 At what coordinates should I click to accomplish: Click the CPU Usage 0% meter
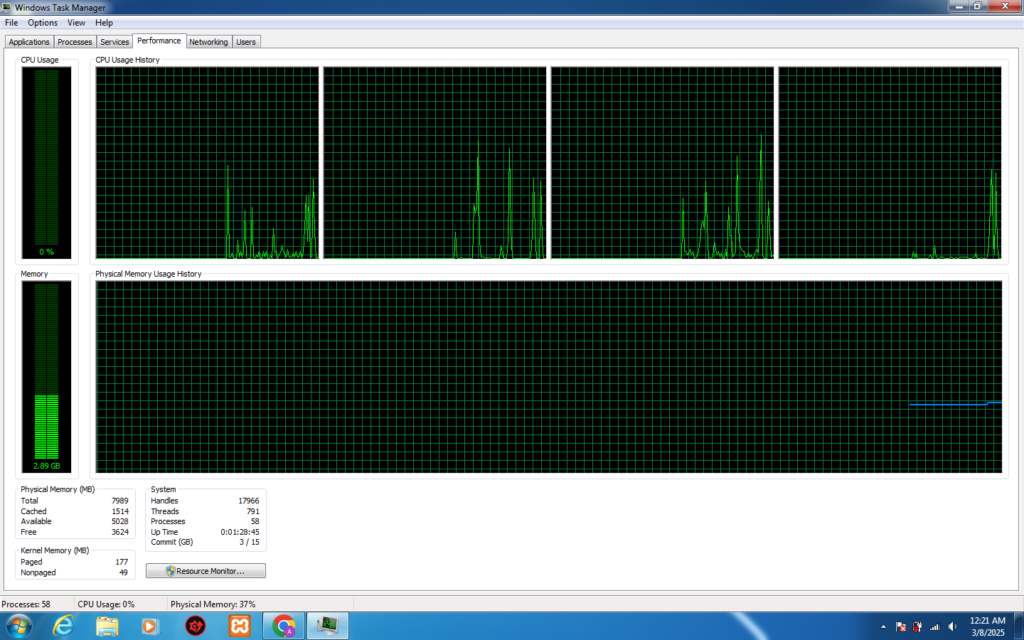[46, 163]
